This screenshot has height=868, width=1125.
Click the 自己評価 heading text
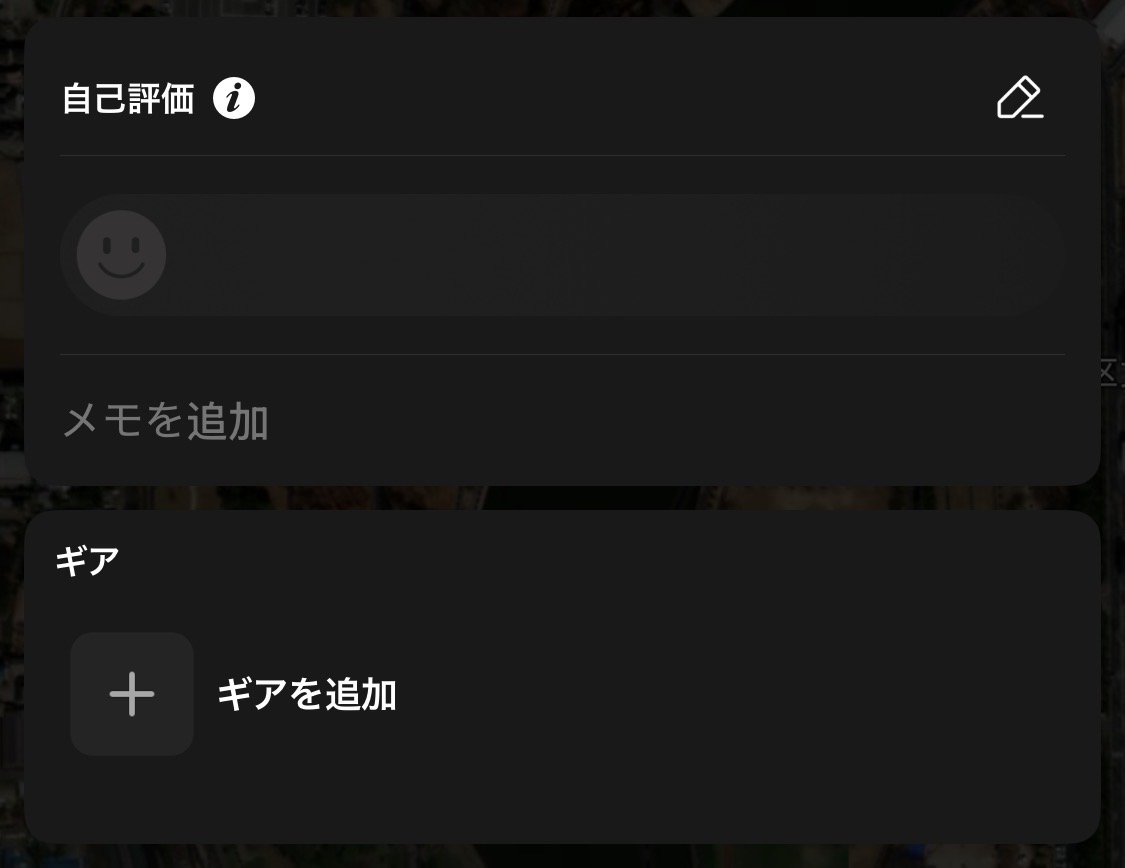coord(128,98)
